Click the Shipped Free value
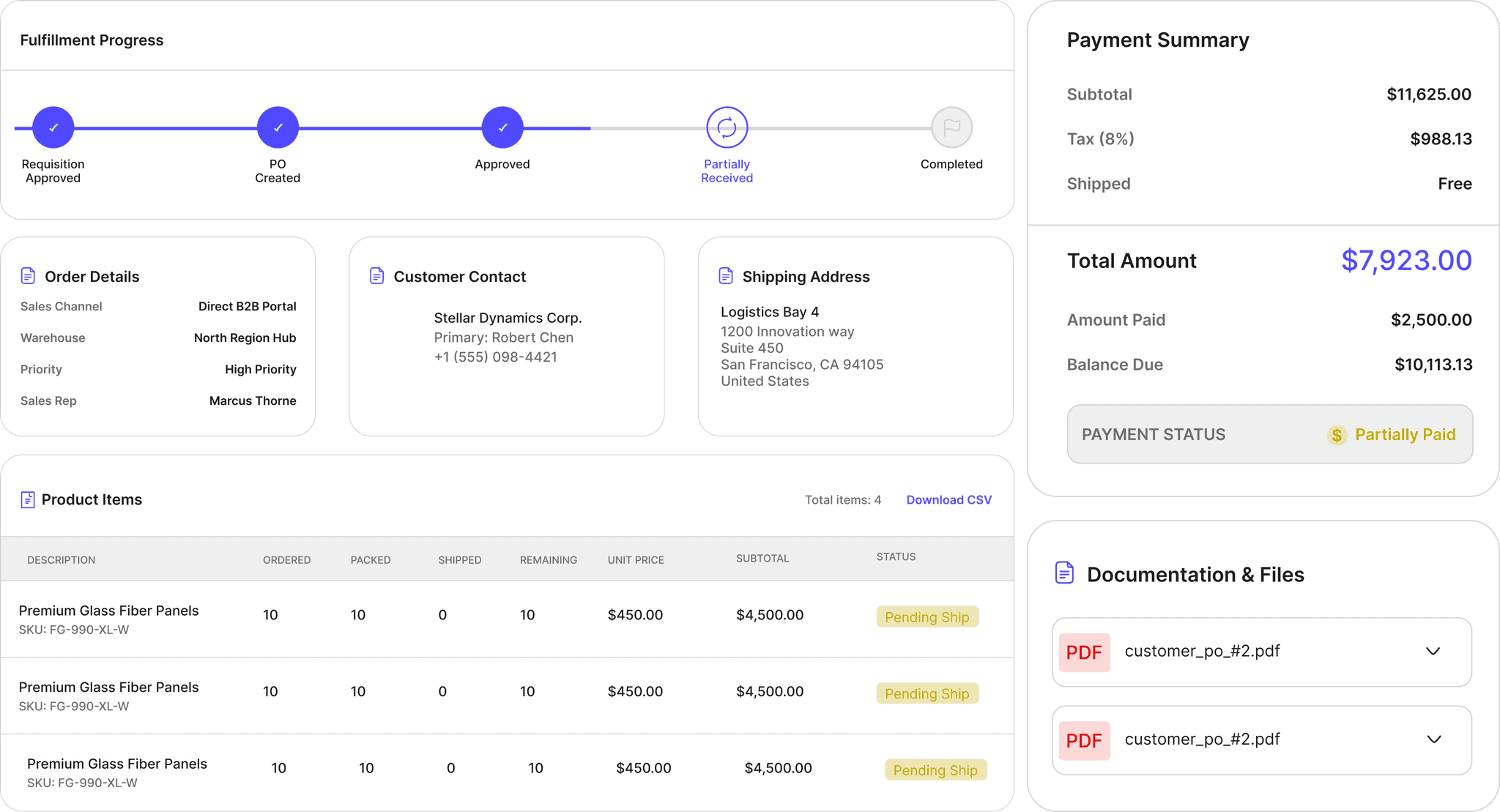1500x812 pixels. (1455, 184)
